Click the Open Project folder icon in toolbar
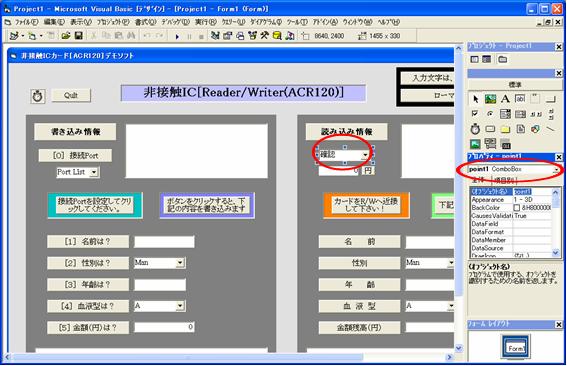The height and width of the screenshot is (366, 567). pyautogui.click(x=66, y=35)
